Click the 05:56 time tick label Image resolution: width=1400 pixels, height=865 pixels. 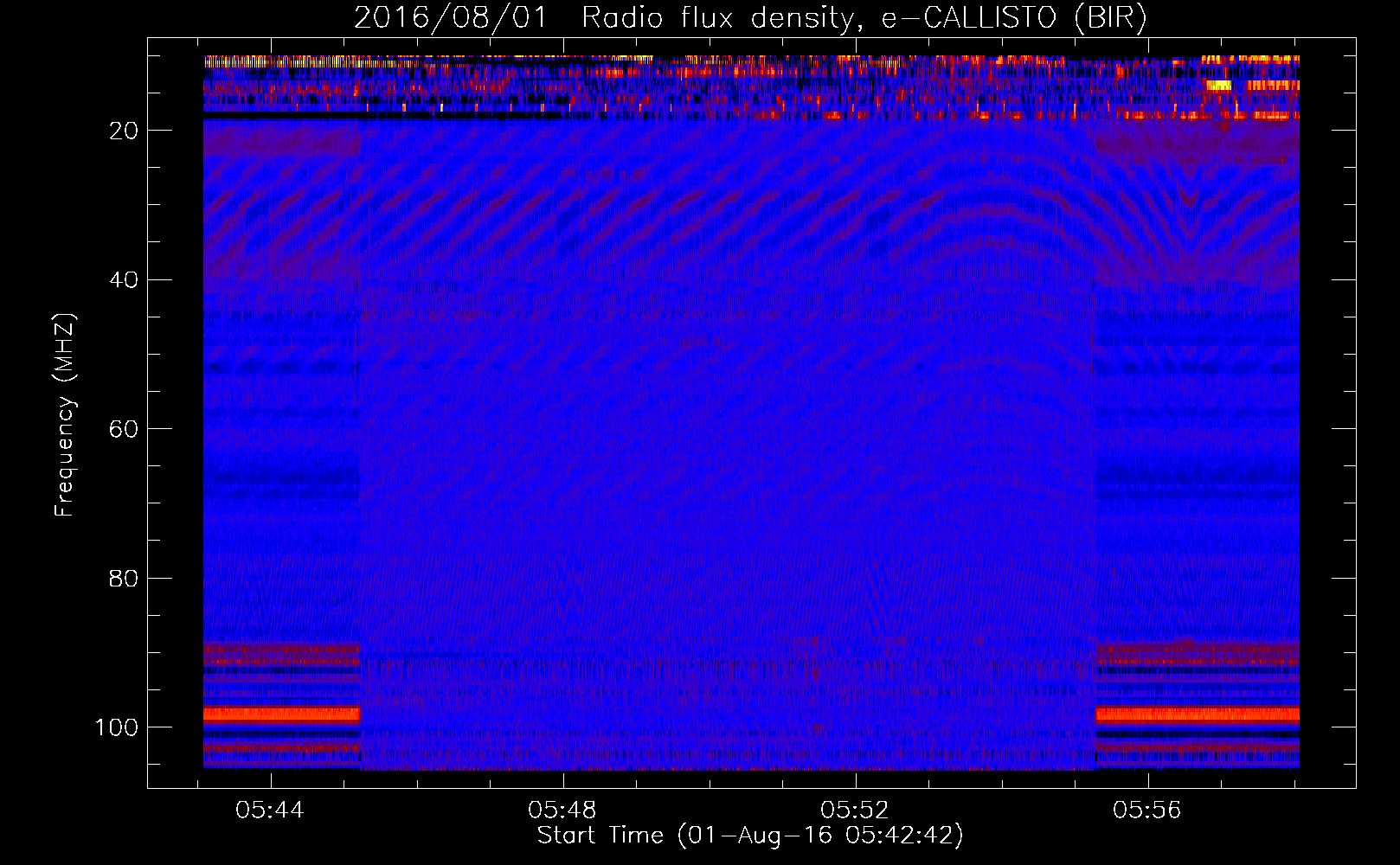coord(1147,810)
